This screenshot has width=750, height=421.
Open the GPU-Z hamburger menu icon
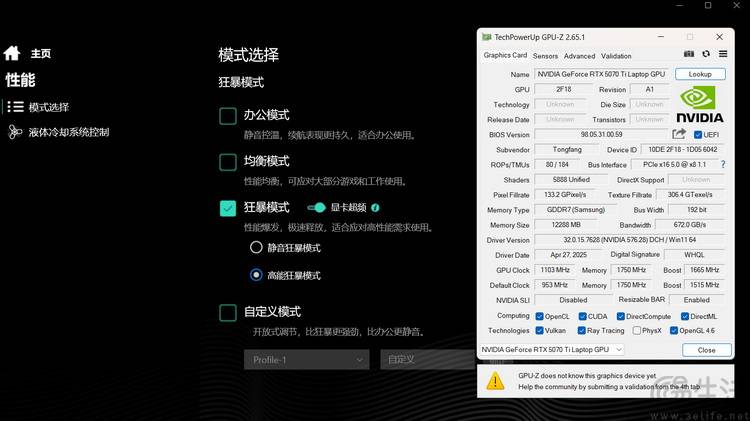tap(723, 54)
